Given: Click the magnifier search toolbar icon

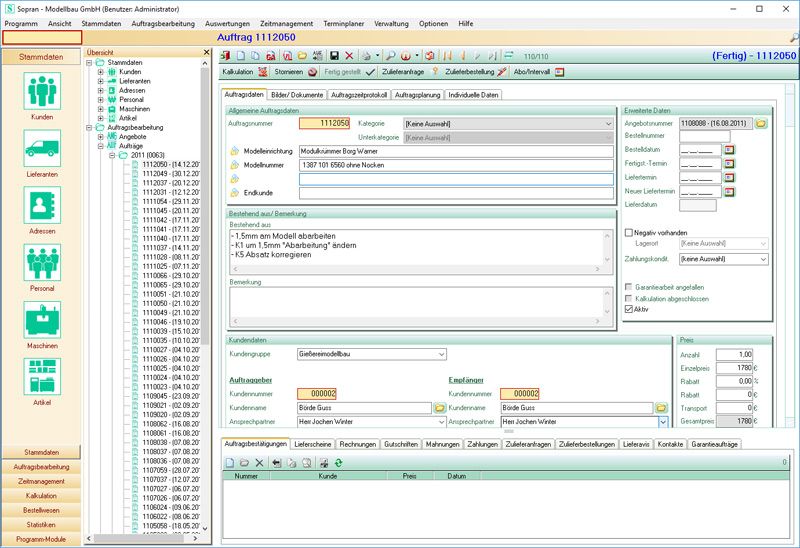Looking at the screenshot, I should point(390,56).
